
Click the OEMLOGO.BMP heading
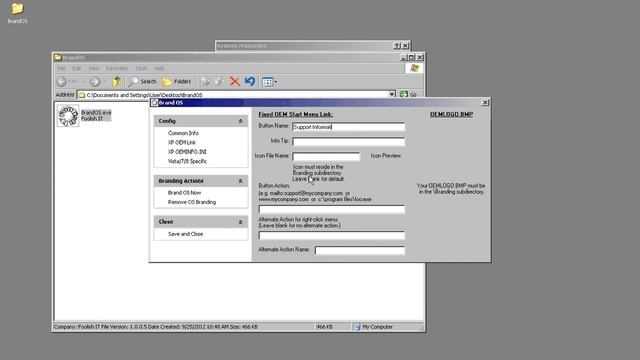pyautogui.click(x=451, y=114)
